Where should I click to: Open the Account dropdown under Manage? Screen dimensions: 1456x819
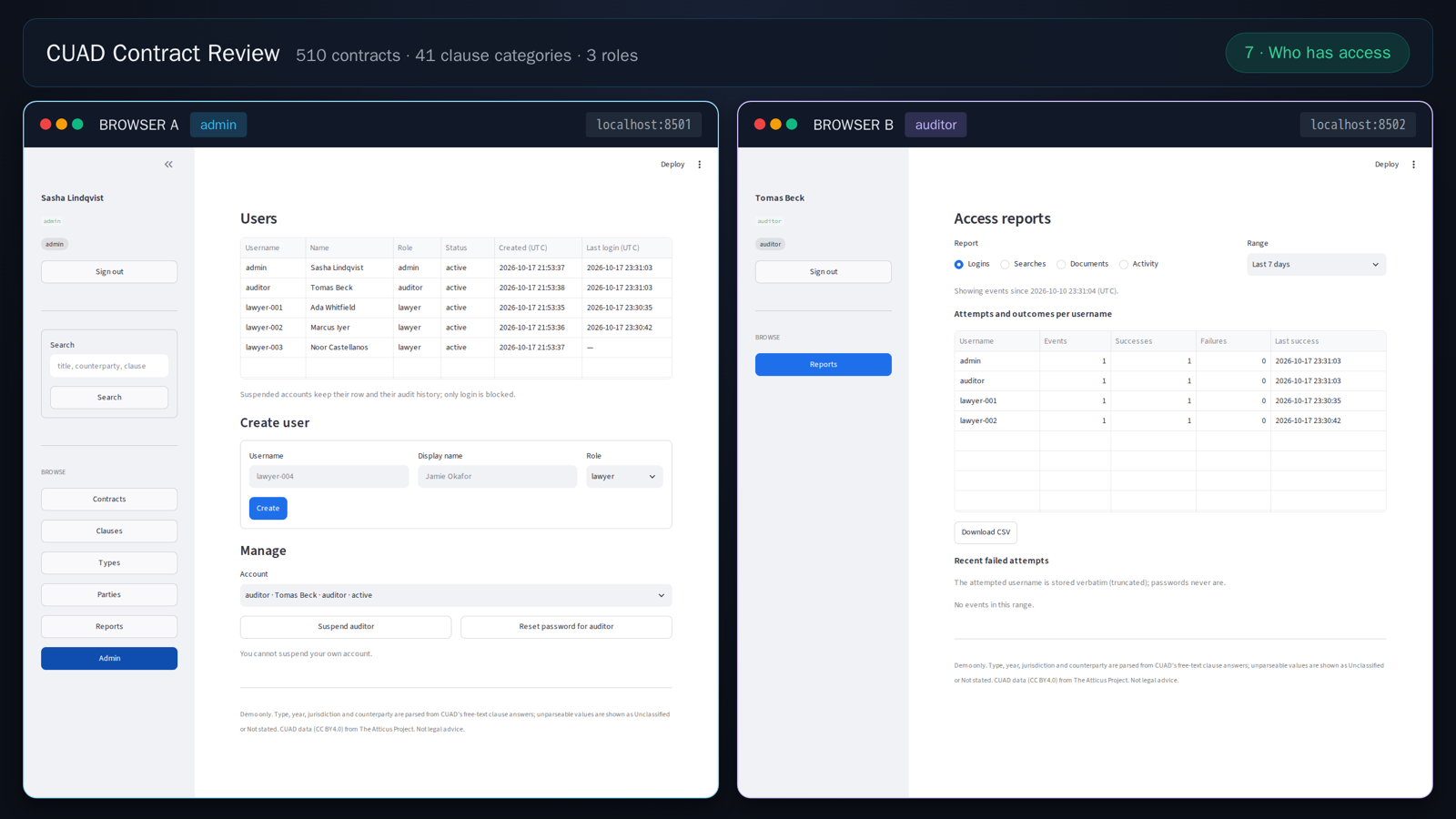456,595
